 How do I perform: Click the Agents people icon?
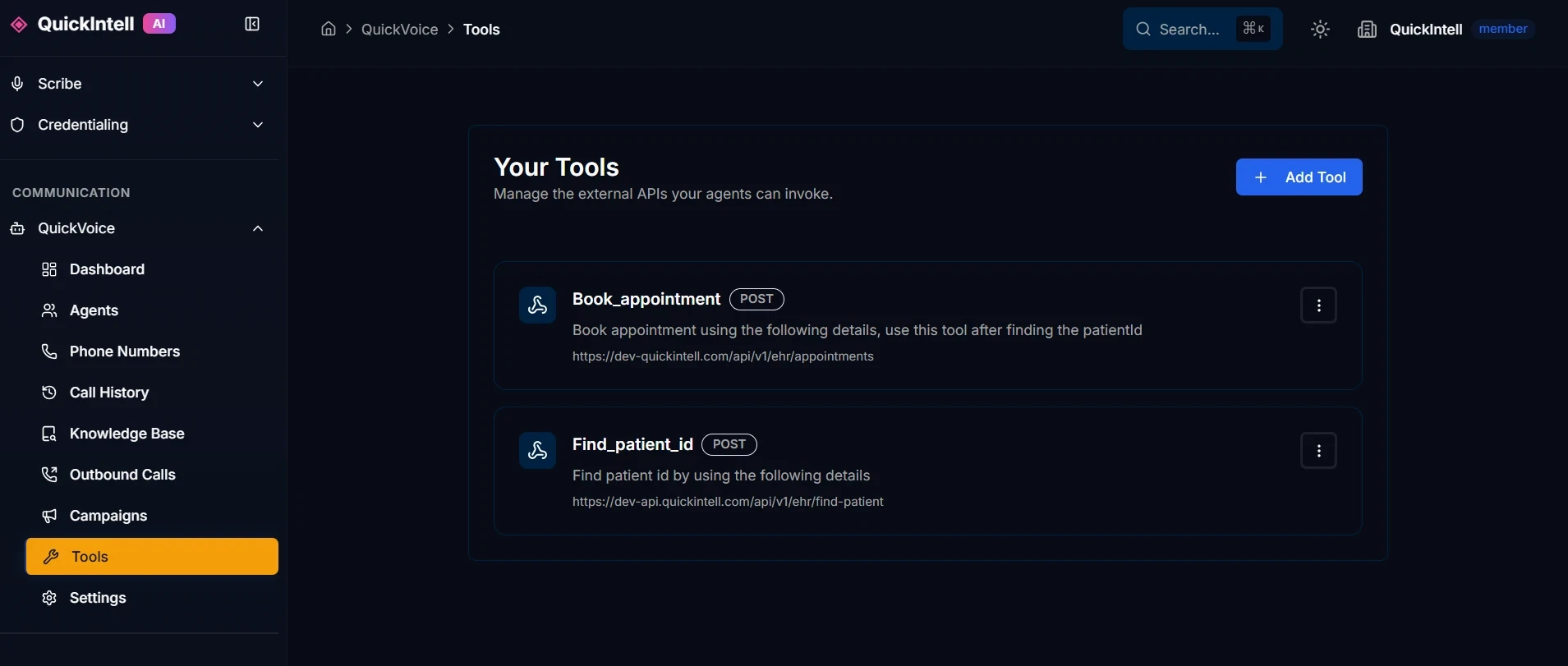click(x=49, y=310)
